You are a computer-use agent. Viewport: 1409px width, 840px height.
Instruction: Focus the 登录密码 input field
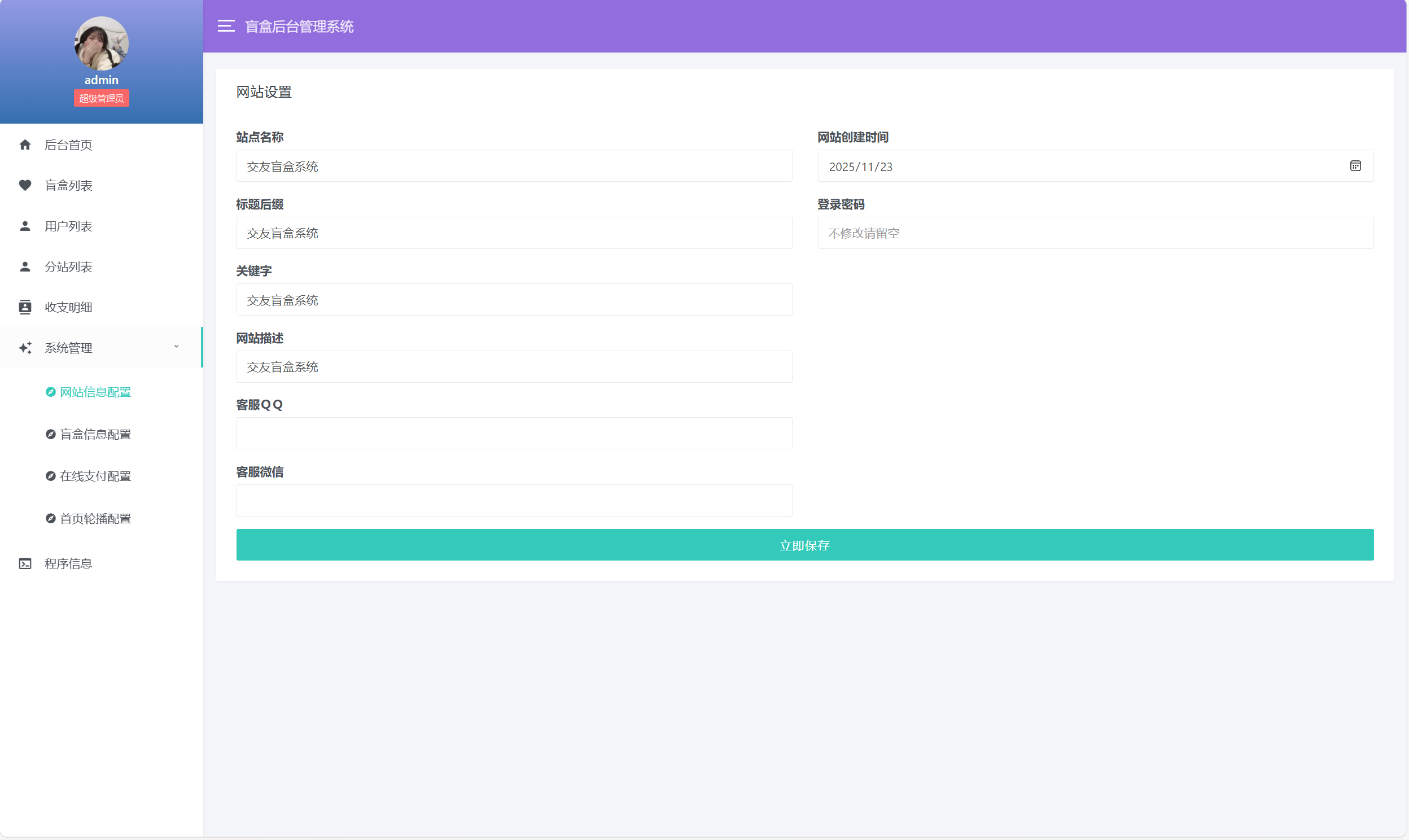point(1095,233)
